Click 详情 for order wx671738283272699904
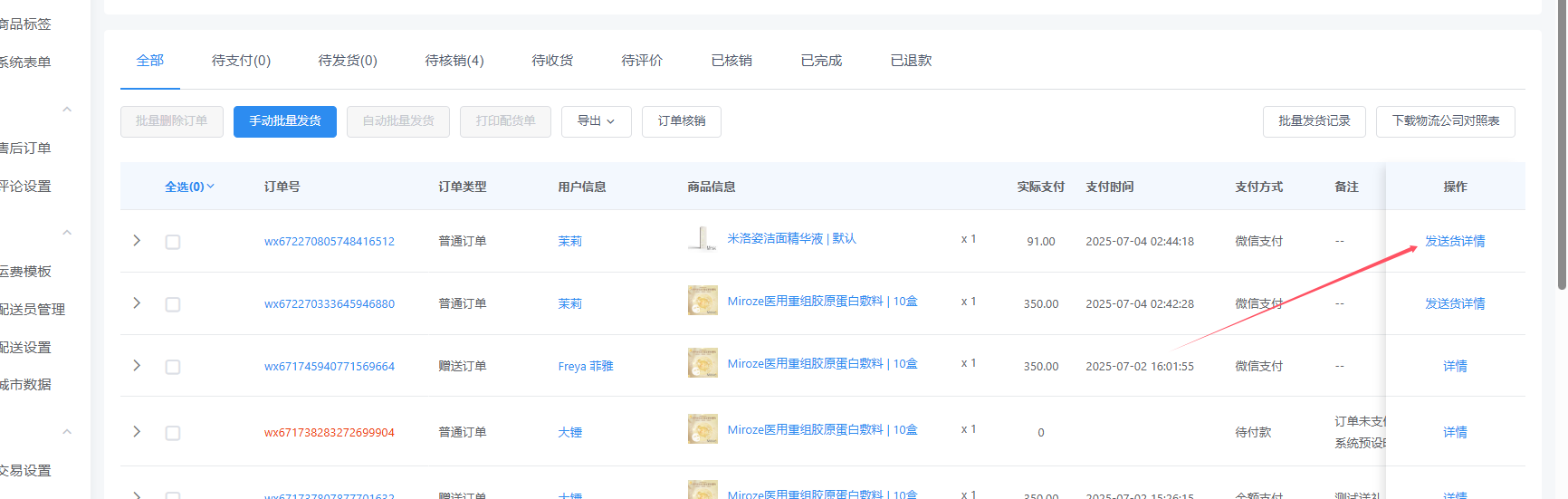The height and width of the screenshot is (499, 1568). [1455, 433]
